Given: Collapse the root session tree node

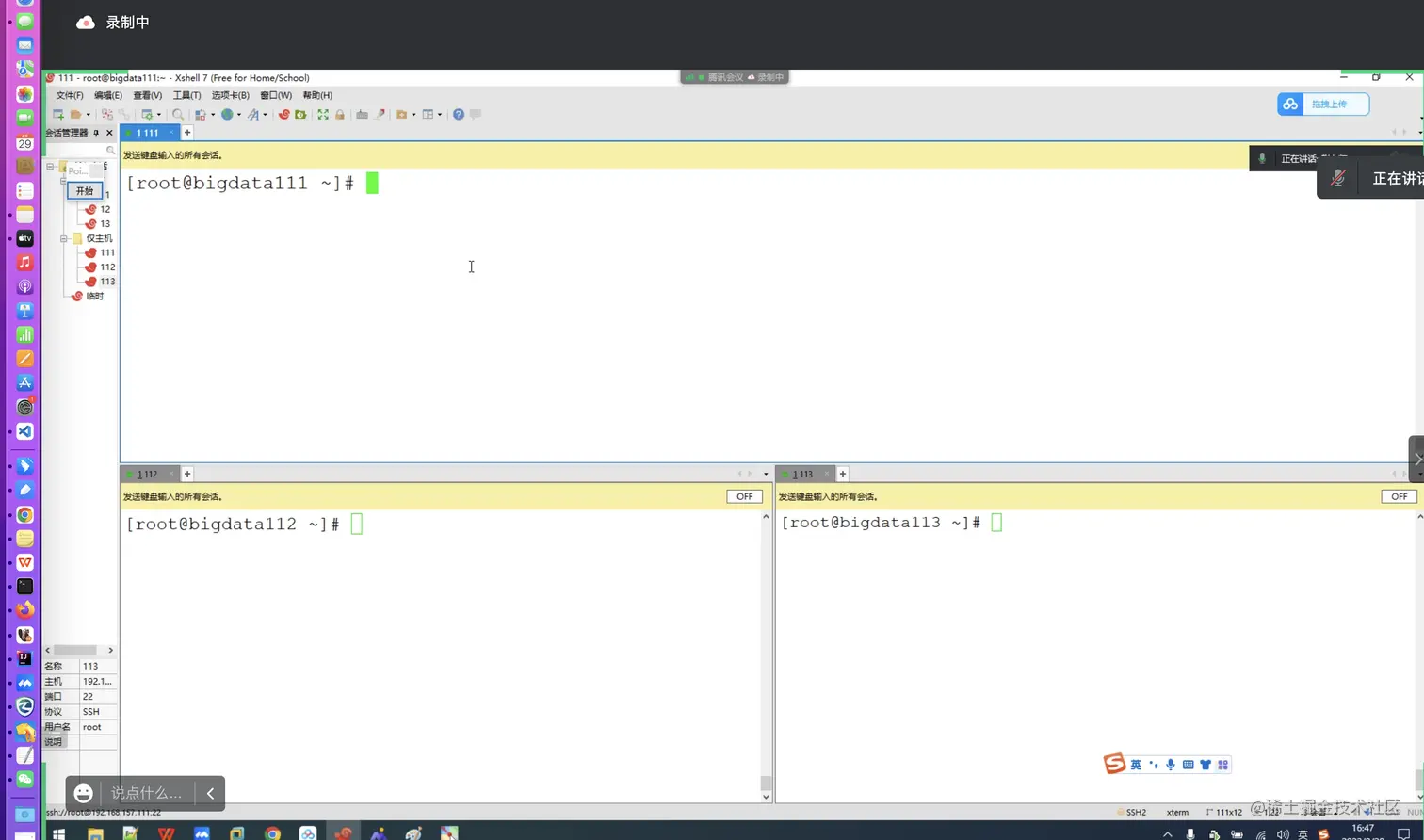Looking at the screenshot, I should (x=50, y=167).
